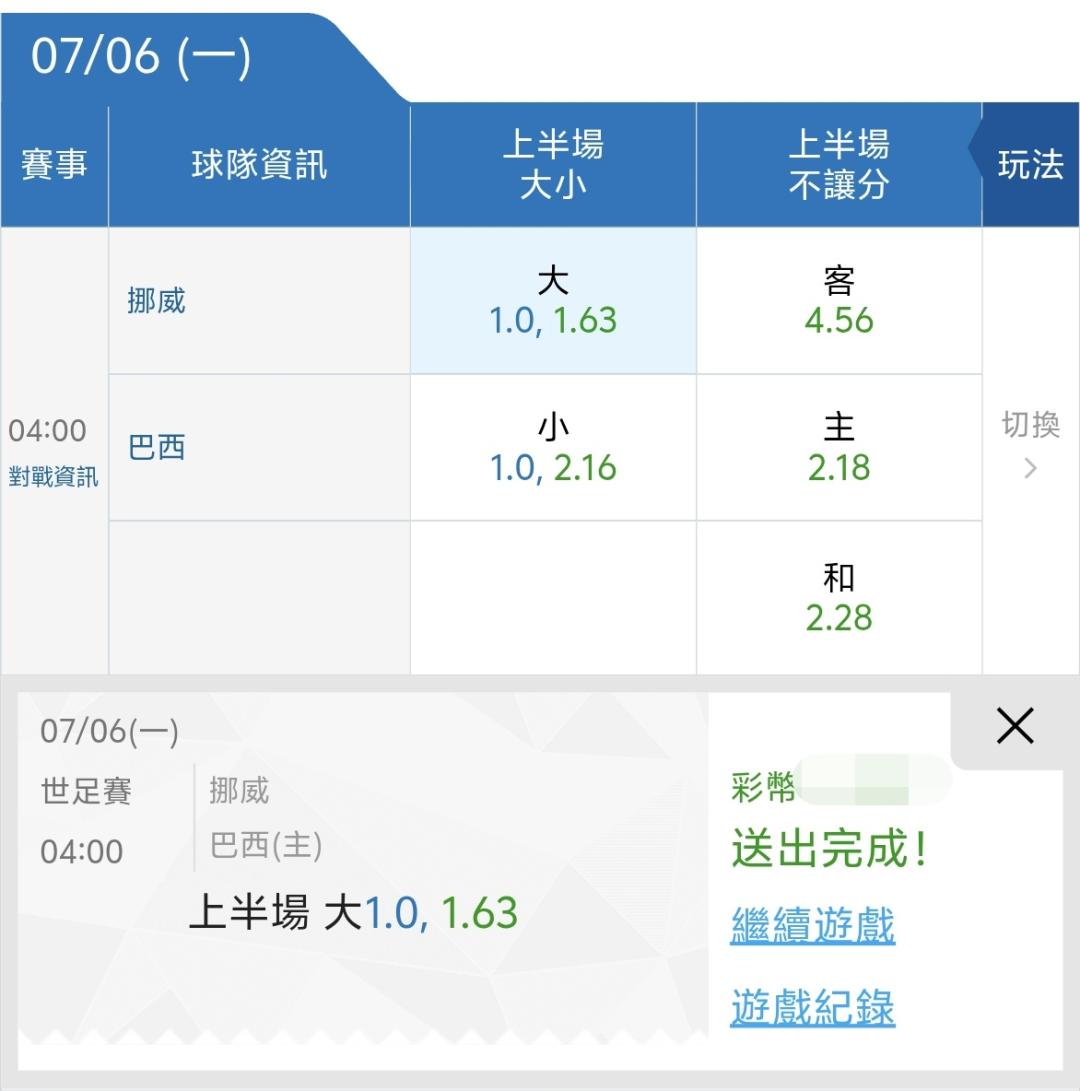Open team info for 巴西
Image resolution: width=1080 pixels, height=1091 pixels.
click(157, 447)
